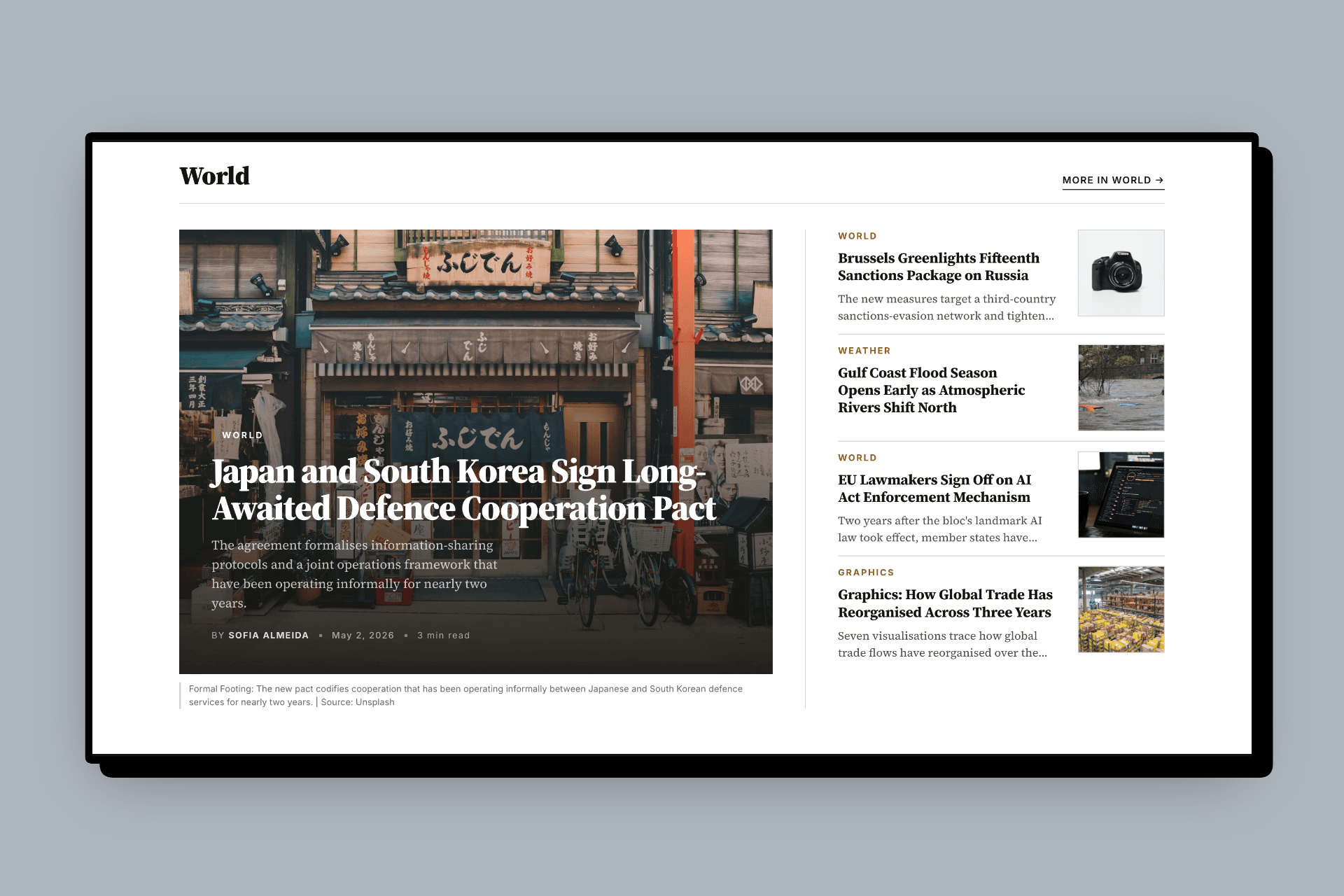The height and width of the screenshot is (896, 1344).
Task: Click the Seven visualisations trade flows summary
Action: pos(942,644)
